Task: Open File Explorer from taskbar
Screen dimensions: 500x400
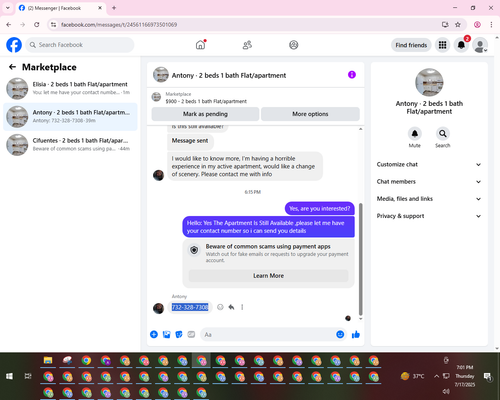Action: 48,360
